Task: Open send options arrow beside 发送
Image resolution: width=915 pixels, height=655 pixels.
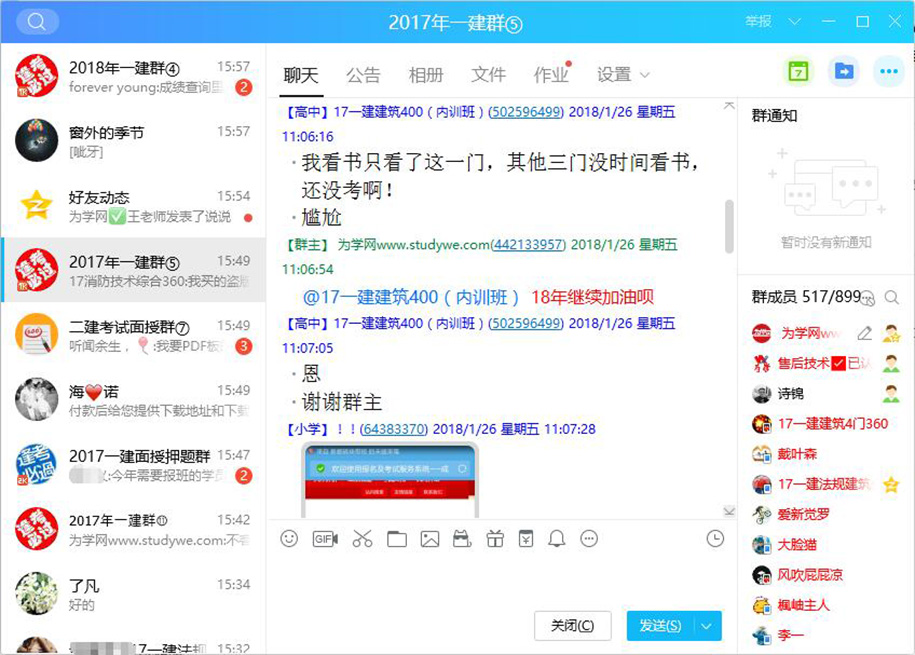Action: click(x=707, y=626)
